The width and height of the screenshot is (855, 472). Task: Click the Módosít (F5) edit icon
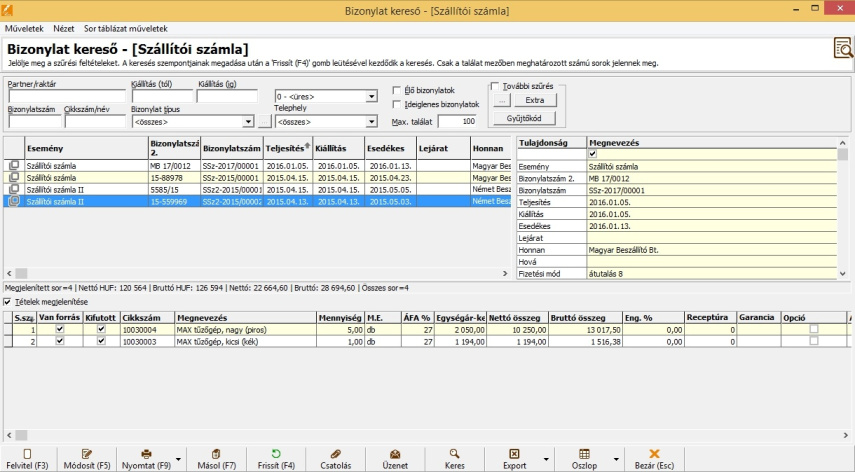tap(87, 453)
